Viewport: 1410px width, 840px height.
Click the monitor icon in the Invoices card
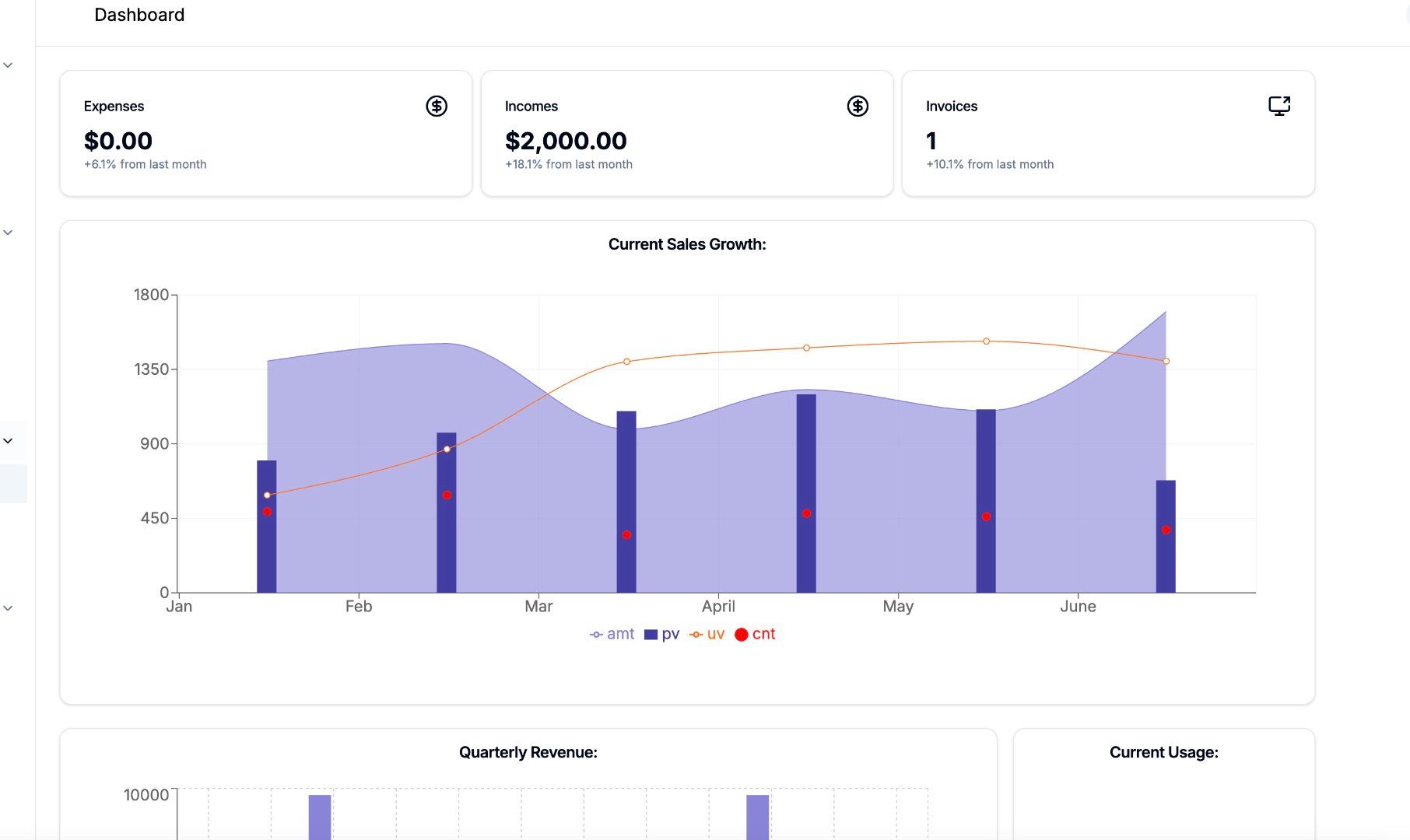point(1279,106)
